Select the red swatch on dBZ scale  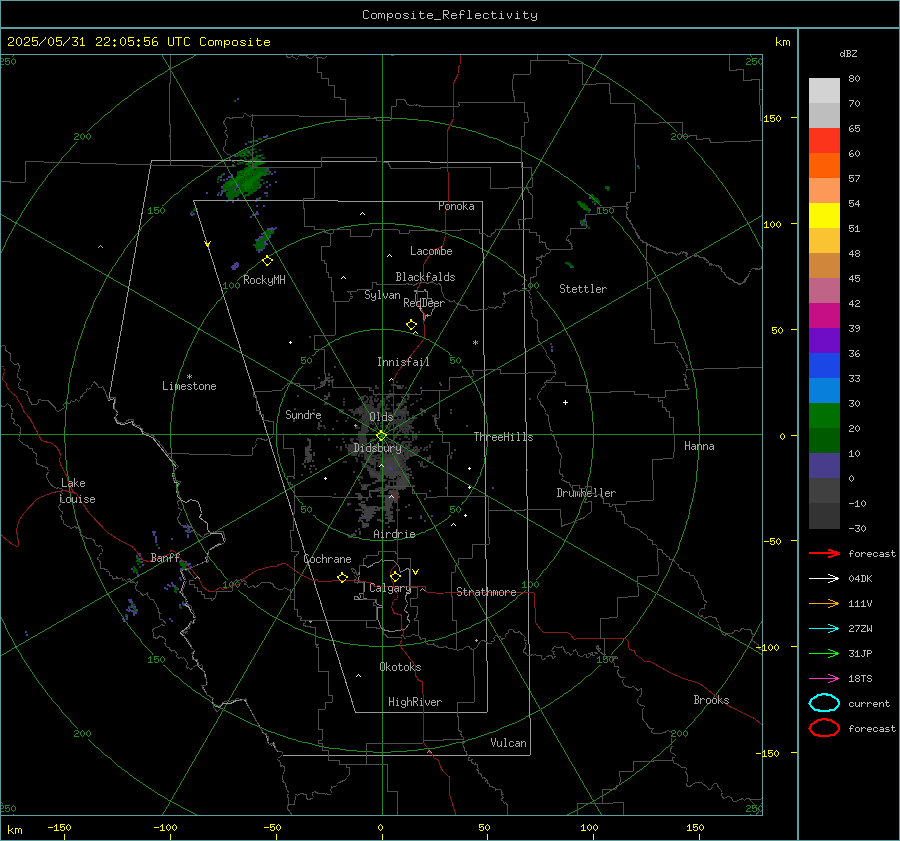pyautogui.click(x=824, y=140)
